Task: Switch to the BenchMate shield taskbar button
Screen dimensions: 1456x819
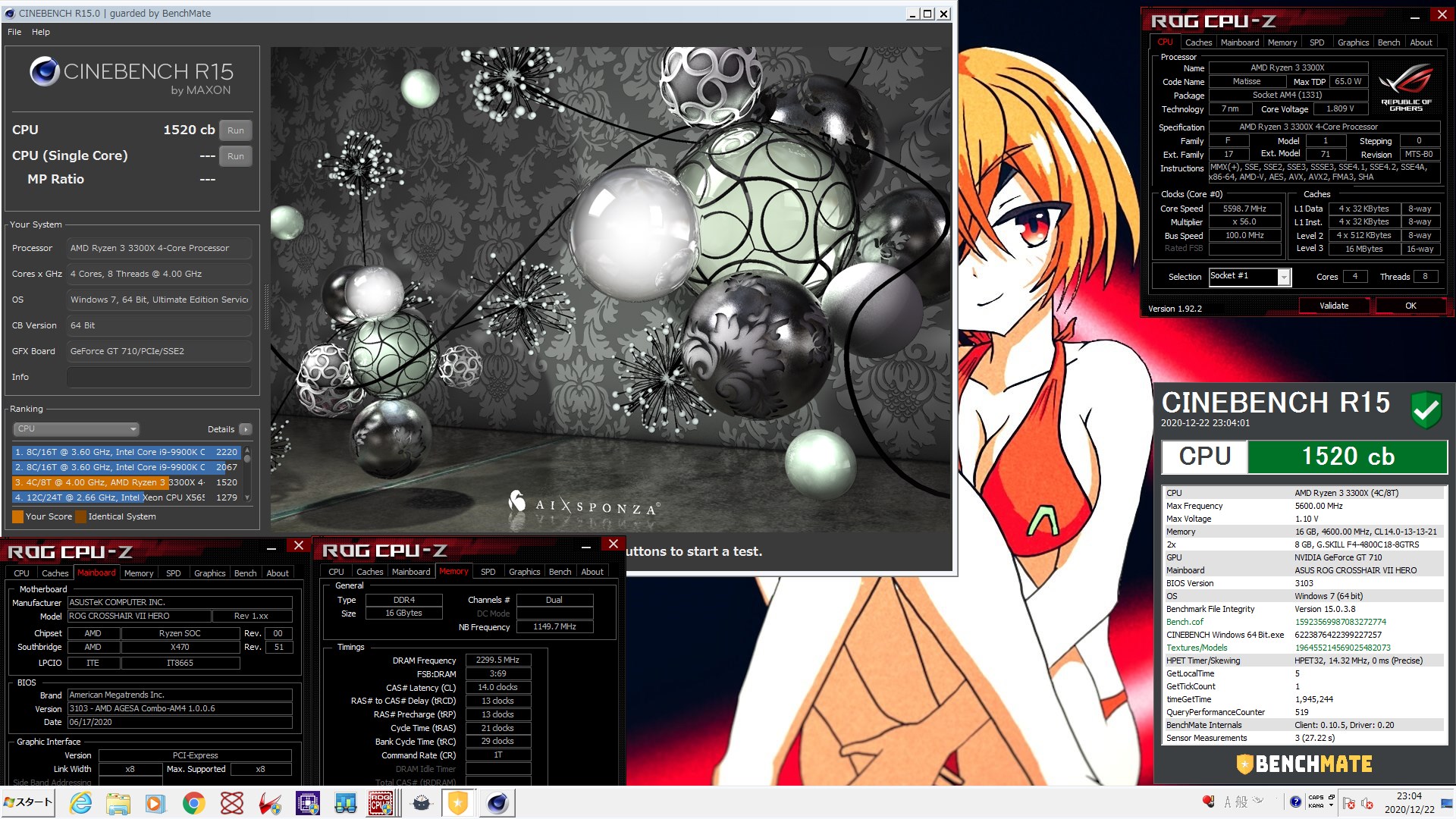Action: click(458, 803)
